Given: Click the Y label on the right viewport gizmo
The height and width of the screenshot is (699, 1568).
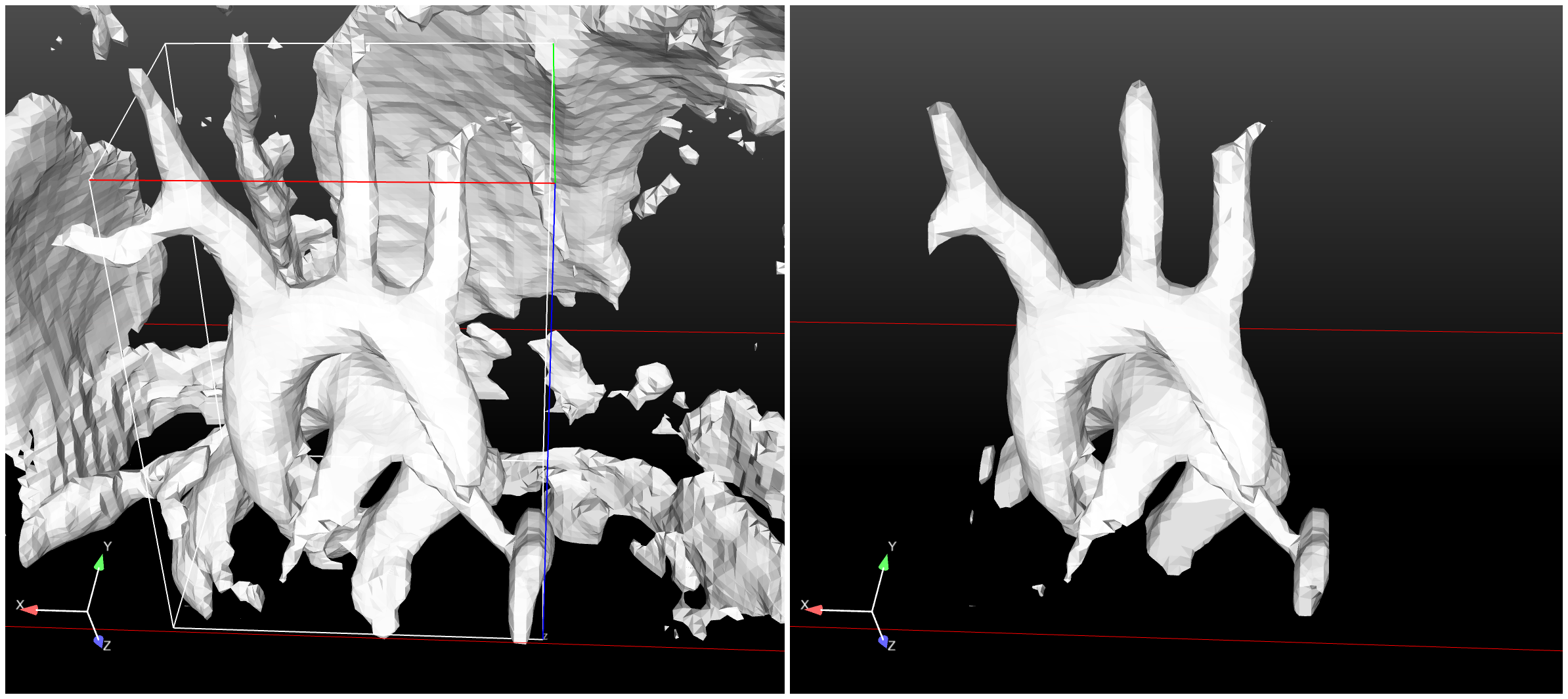Looking at the screenshot, I should coord(892,547).
